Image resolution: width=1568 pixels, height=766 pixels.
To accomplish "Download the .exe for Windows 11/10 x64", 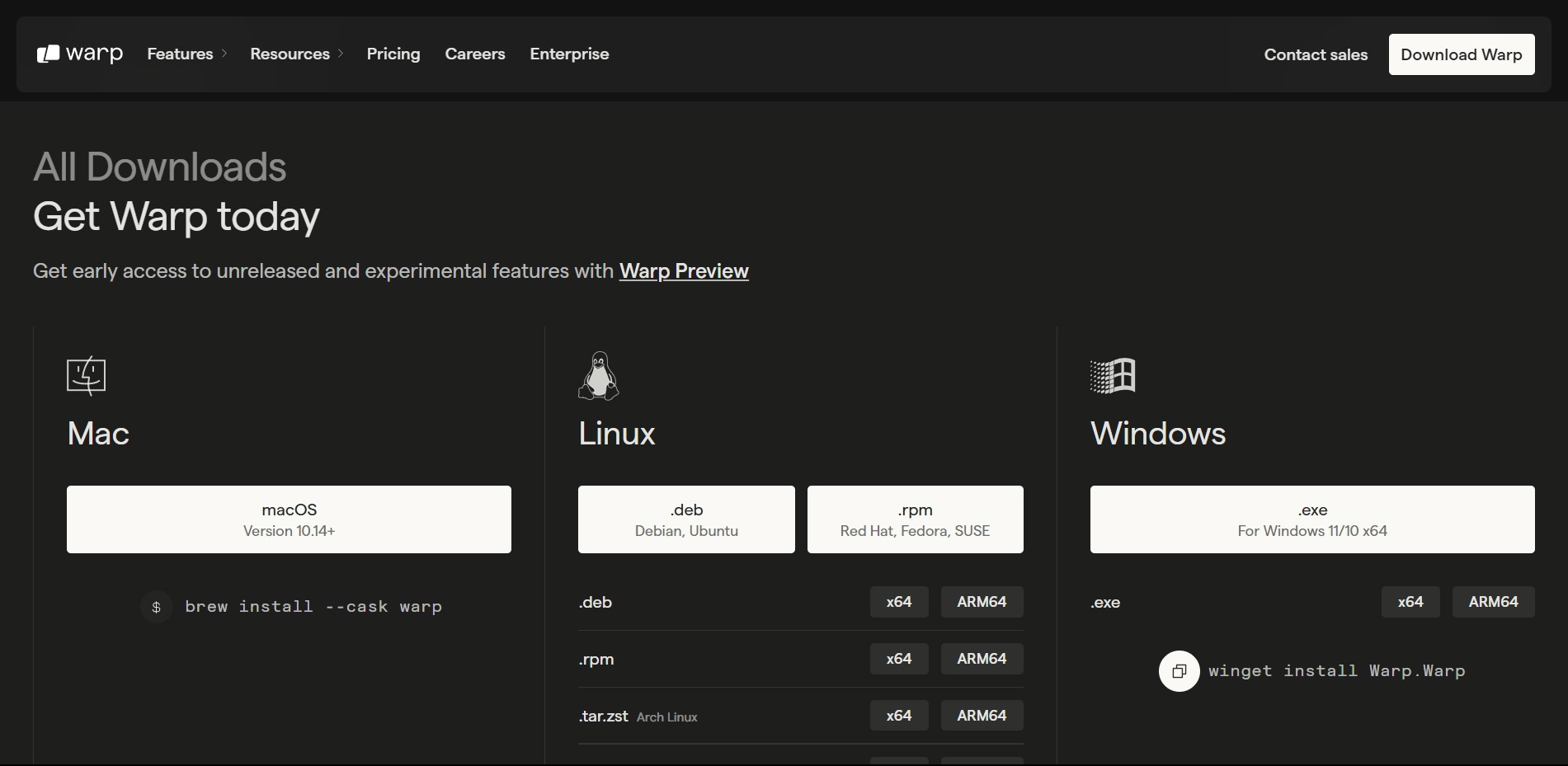I will [x=1312, y=519].
